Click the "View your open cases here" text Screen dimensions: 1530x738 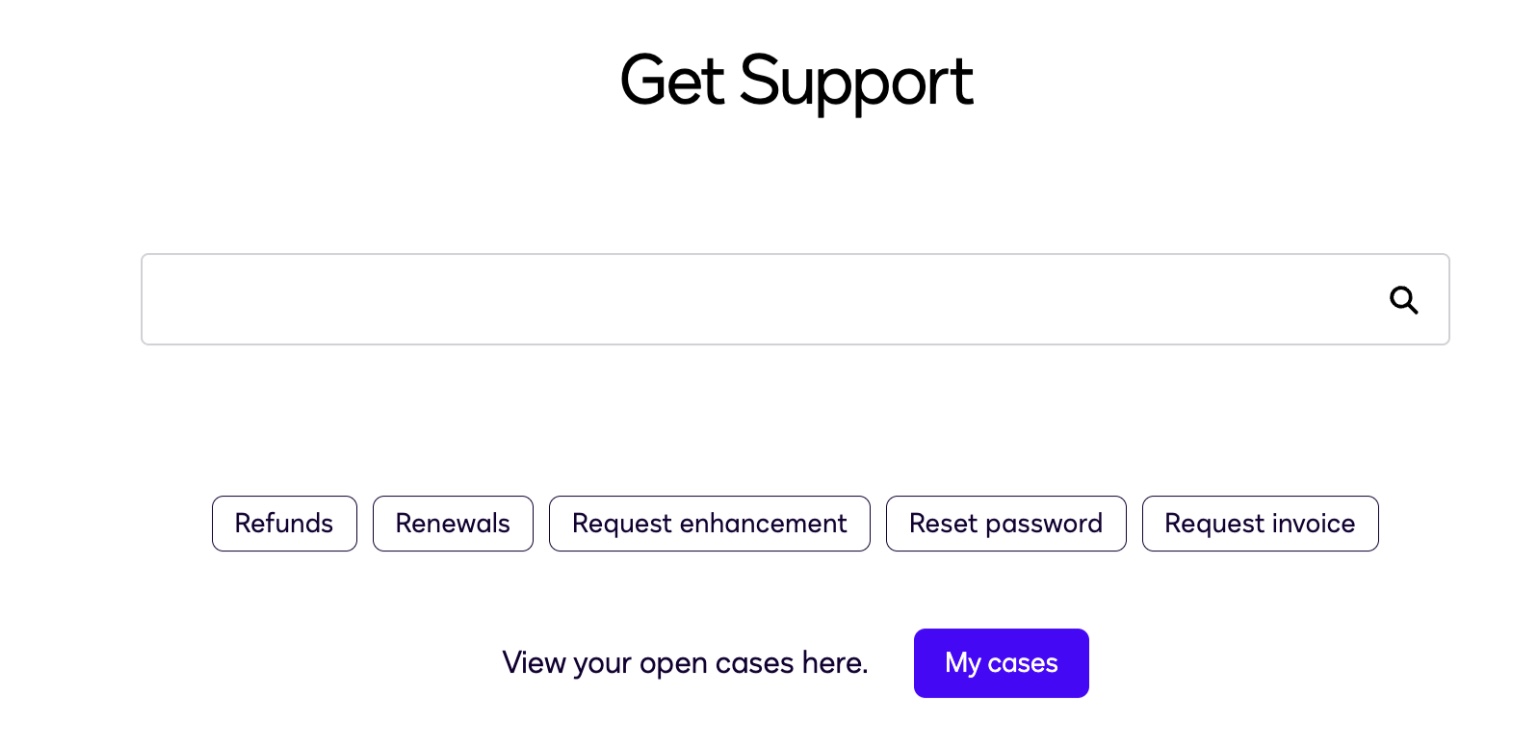pos(685,663)
